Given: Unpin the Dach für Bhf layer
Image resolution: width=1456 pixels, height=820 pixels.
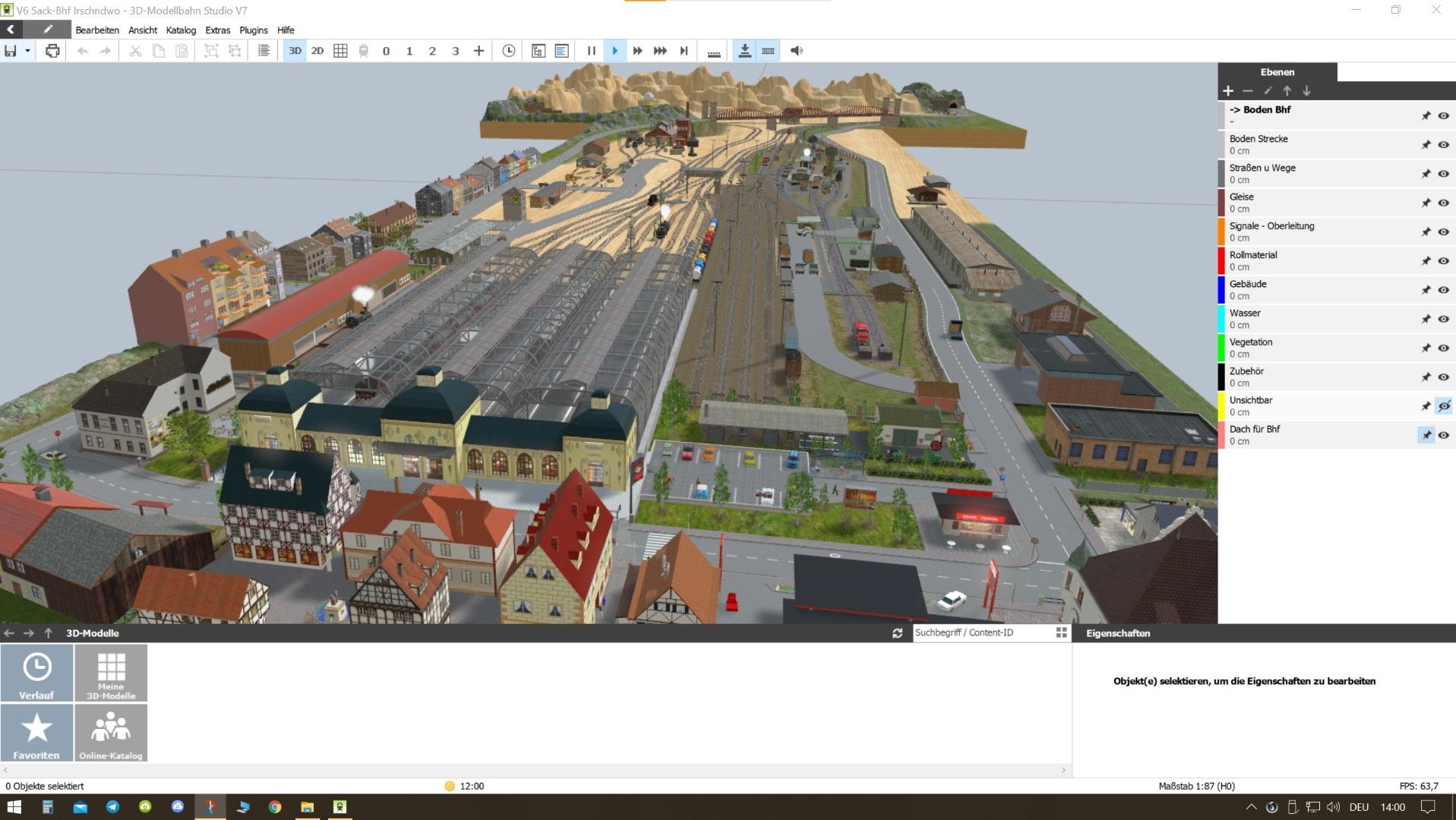Looking at the screenshot, I should [x=1426, y=435].
